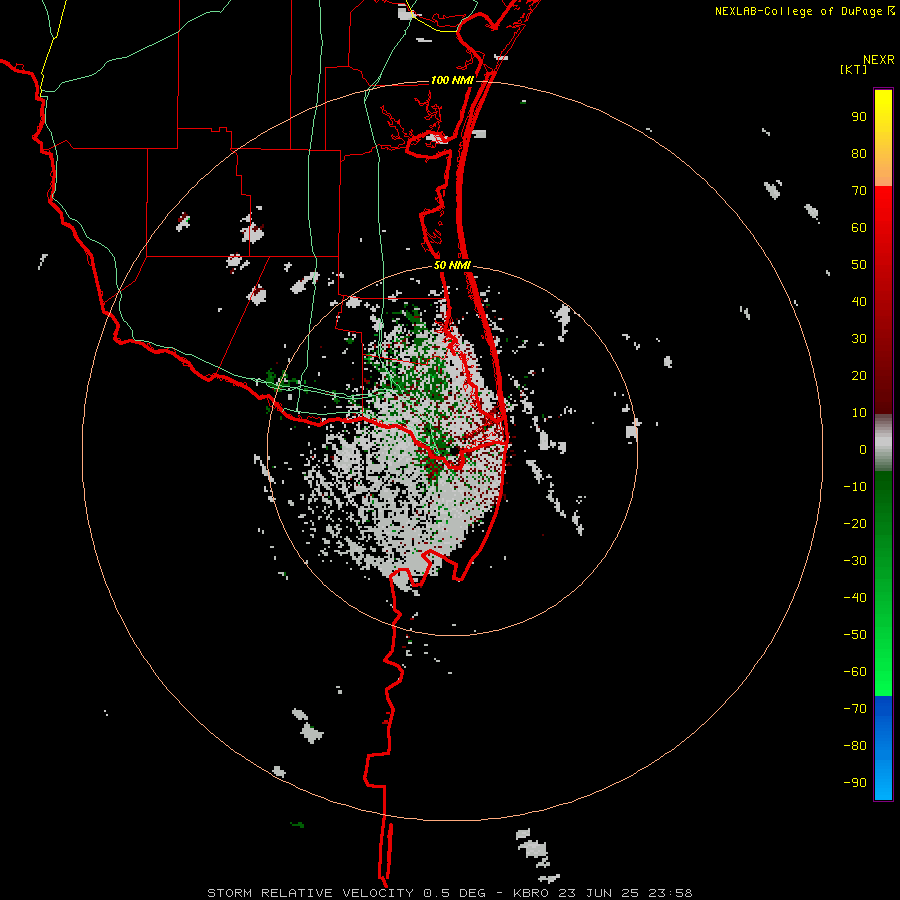Click the 90 knot value on scale
This screenshot has width=900, height=900.
coord(859,117)
